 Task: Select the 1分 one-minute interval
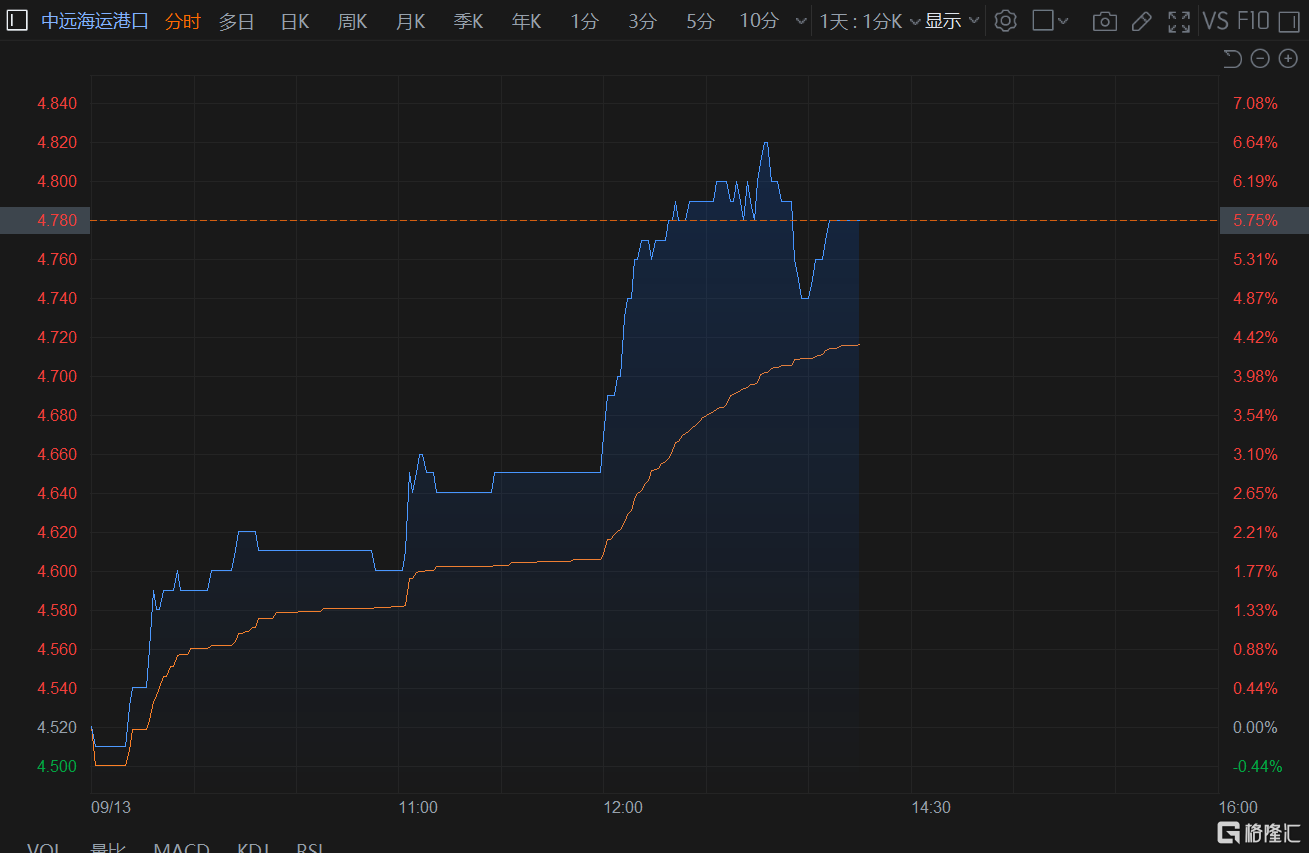click(584, 21)
